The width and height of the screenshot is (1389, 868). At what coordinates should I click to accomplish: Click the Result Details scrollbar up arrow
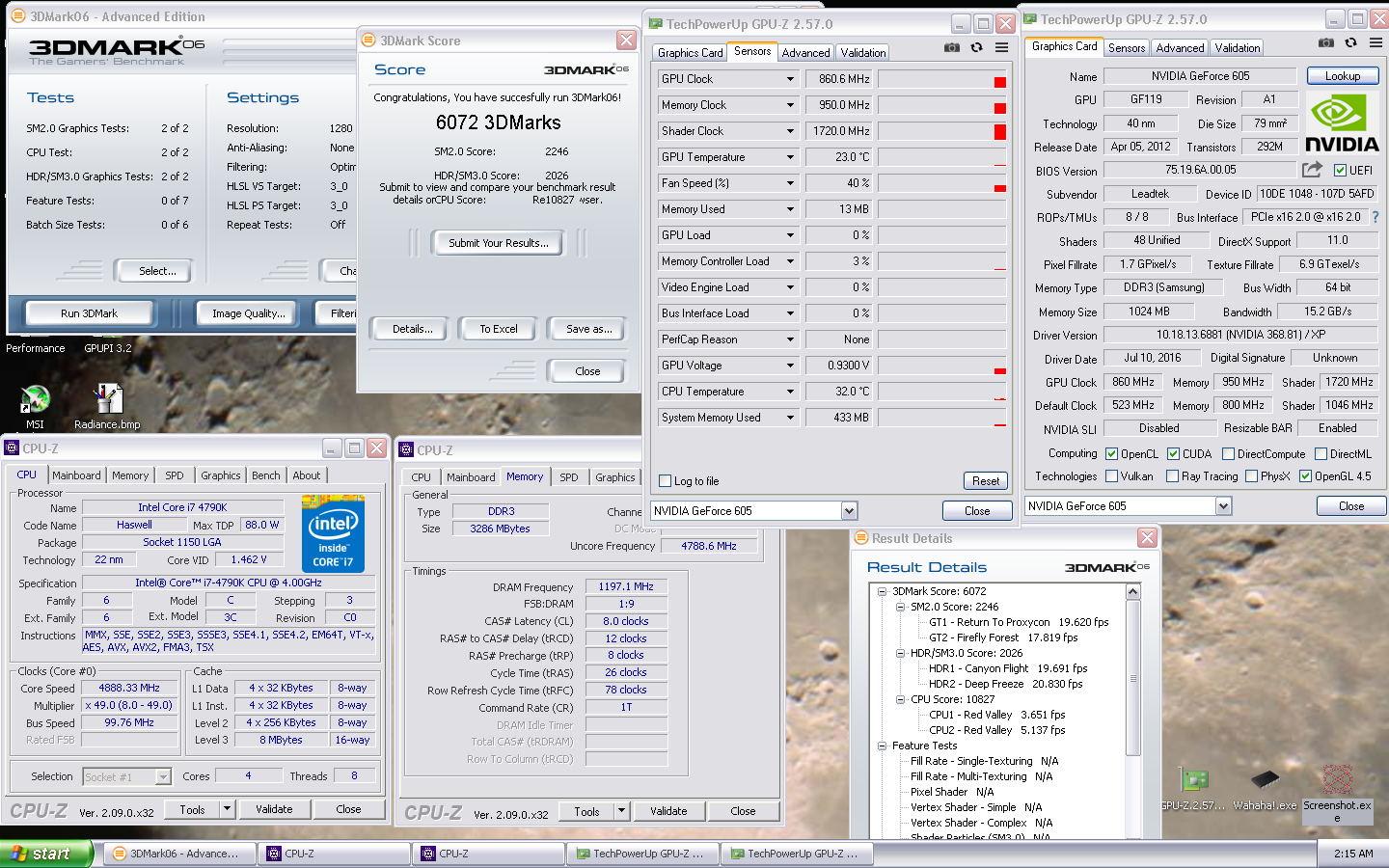coord(1133,591)
